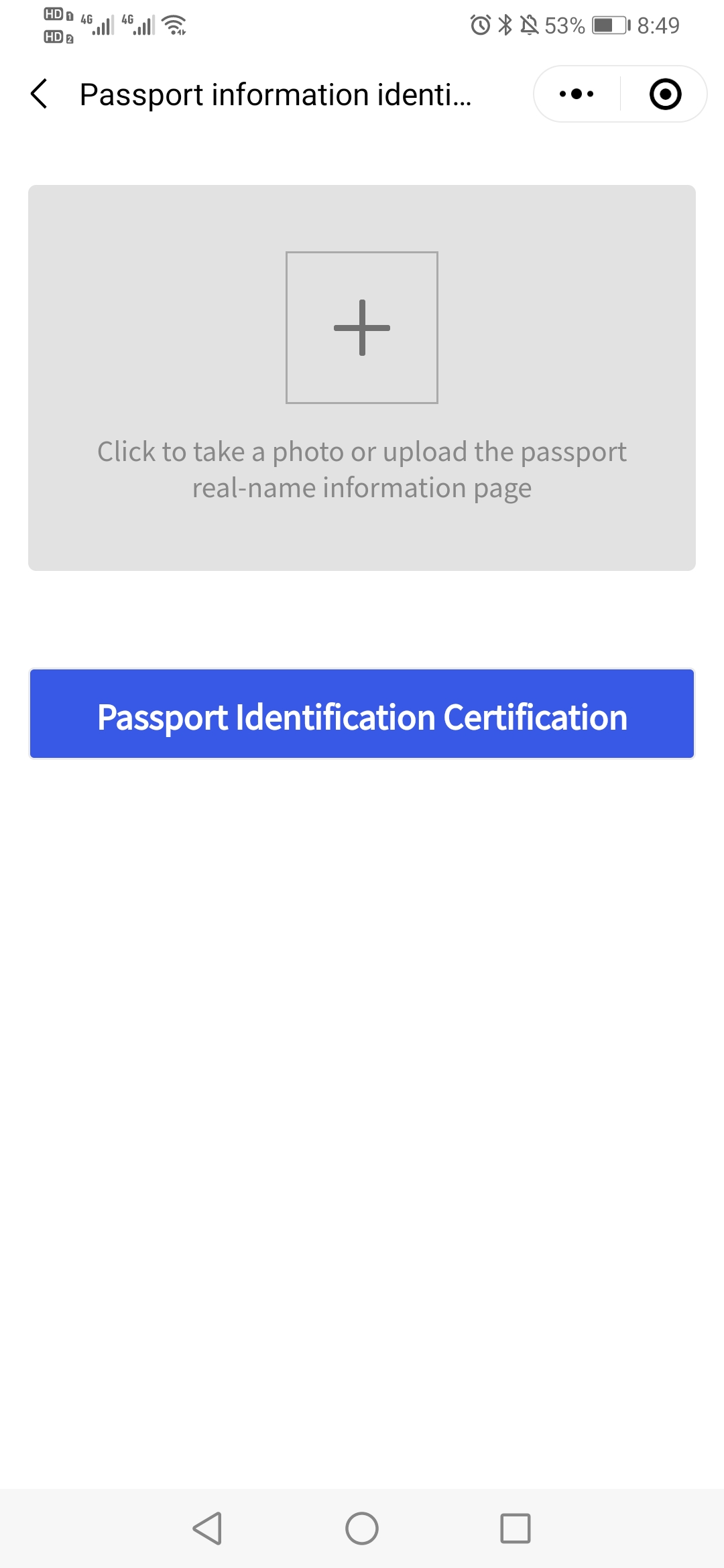The height and width of the screenshot is (1568, 724).
Task: Tap the 8:49 clock in status bar
Action: (x=658, y=25)
